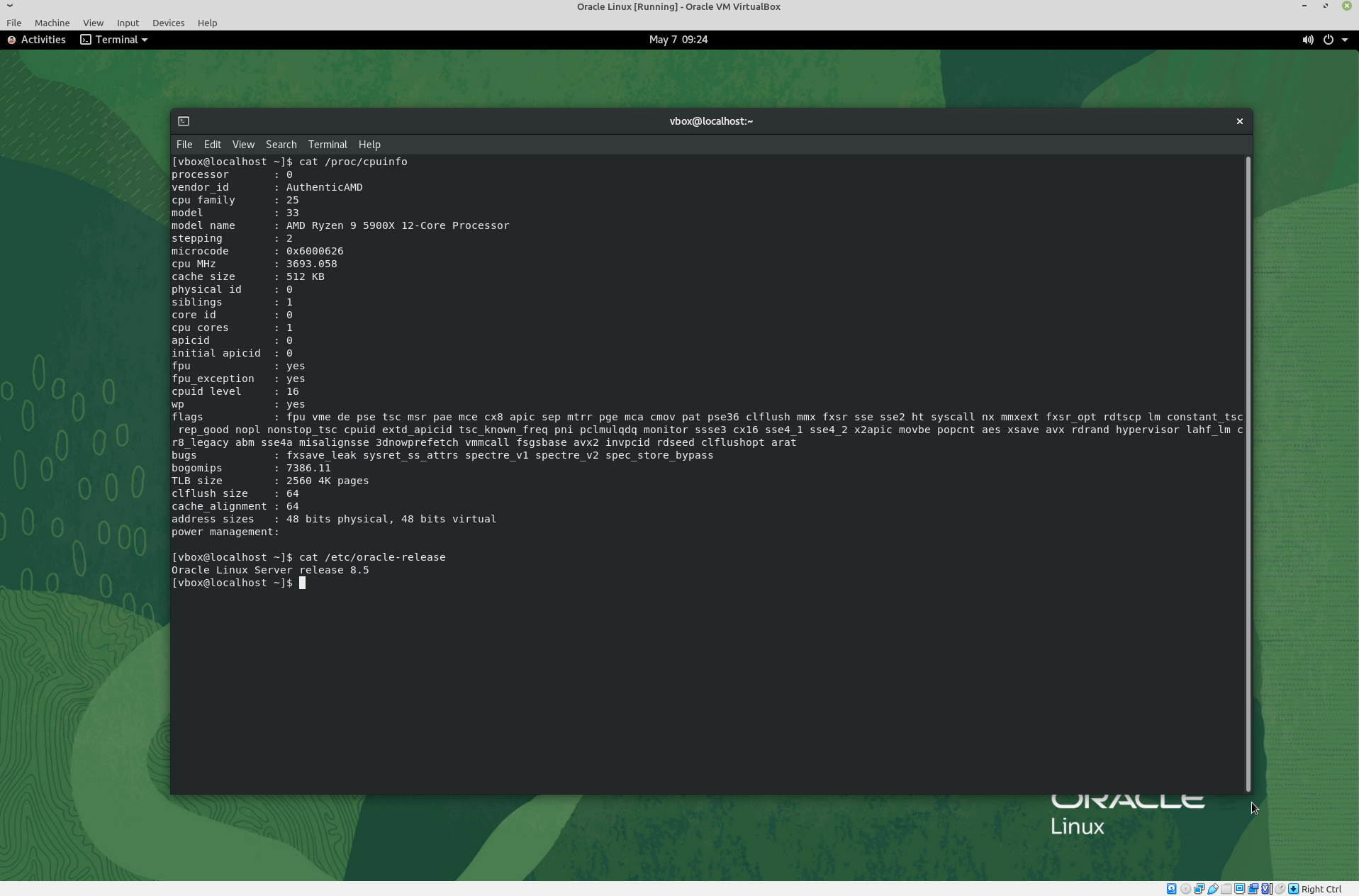Open the clock showing May 7 09:24
The height and width of the screenshot is (896, 1359).
point(678,40)
